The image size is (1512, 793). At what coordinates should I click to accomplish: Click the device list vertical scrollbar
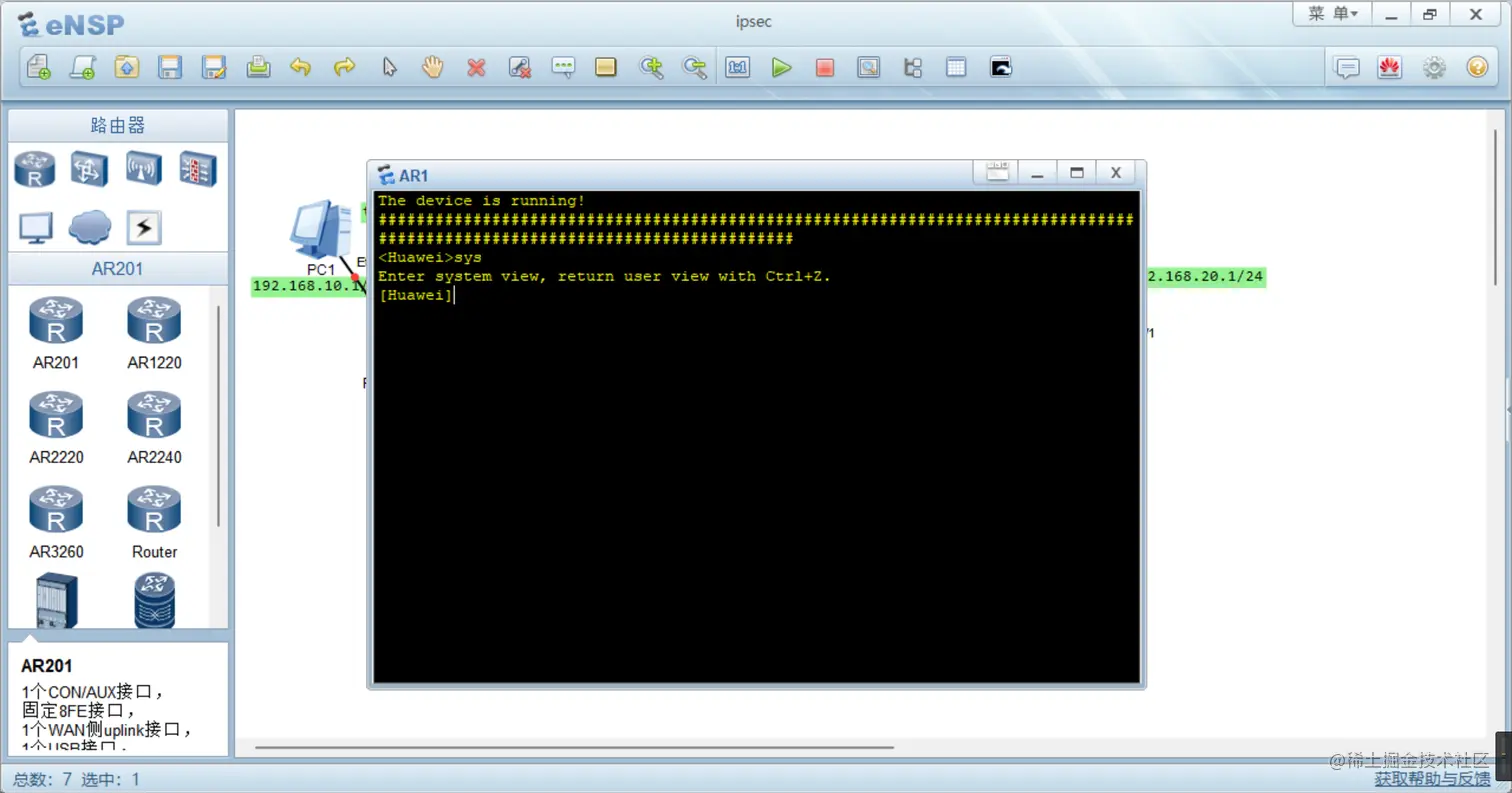pyautogui.click(x=219, y=414)
